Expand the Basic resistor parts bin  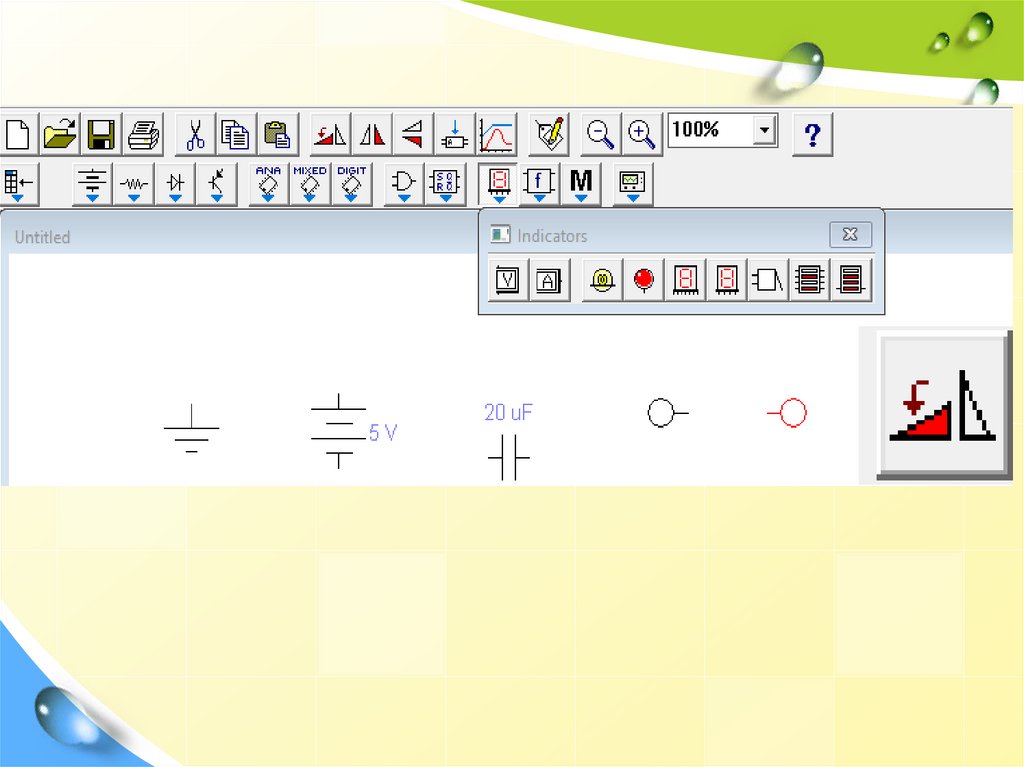tap(134, 184)
